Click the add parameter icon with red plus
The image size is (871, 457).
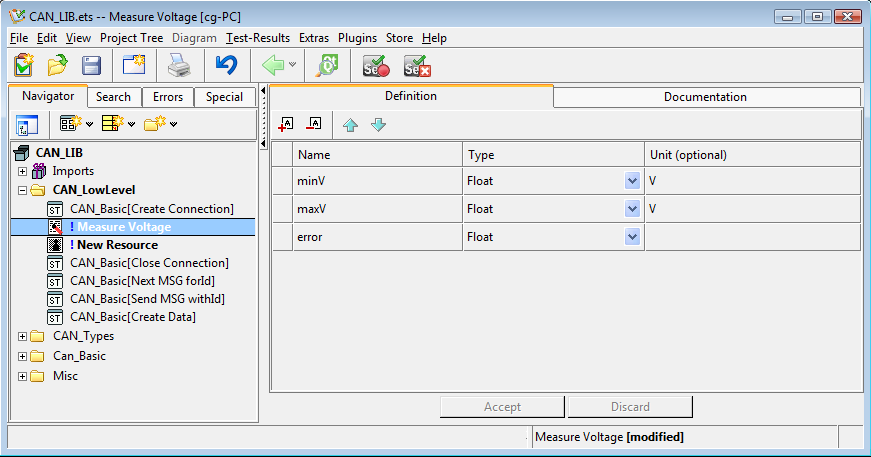286,124
